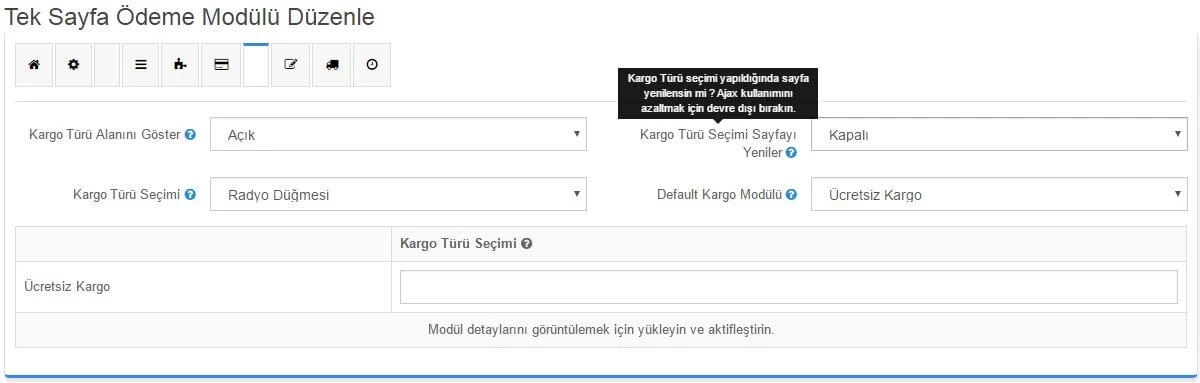Open Kargo Türü Alanını Göster dropdown showing Açık
Screen dimensions: 1200x383
[398, 135]
